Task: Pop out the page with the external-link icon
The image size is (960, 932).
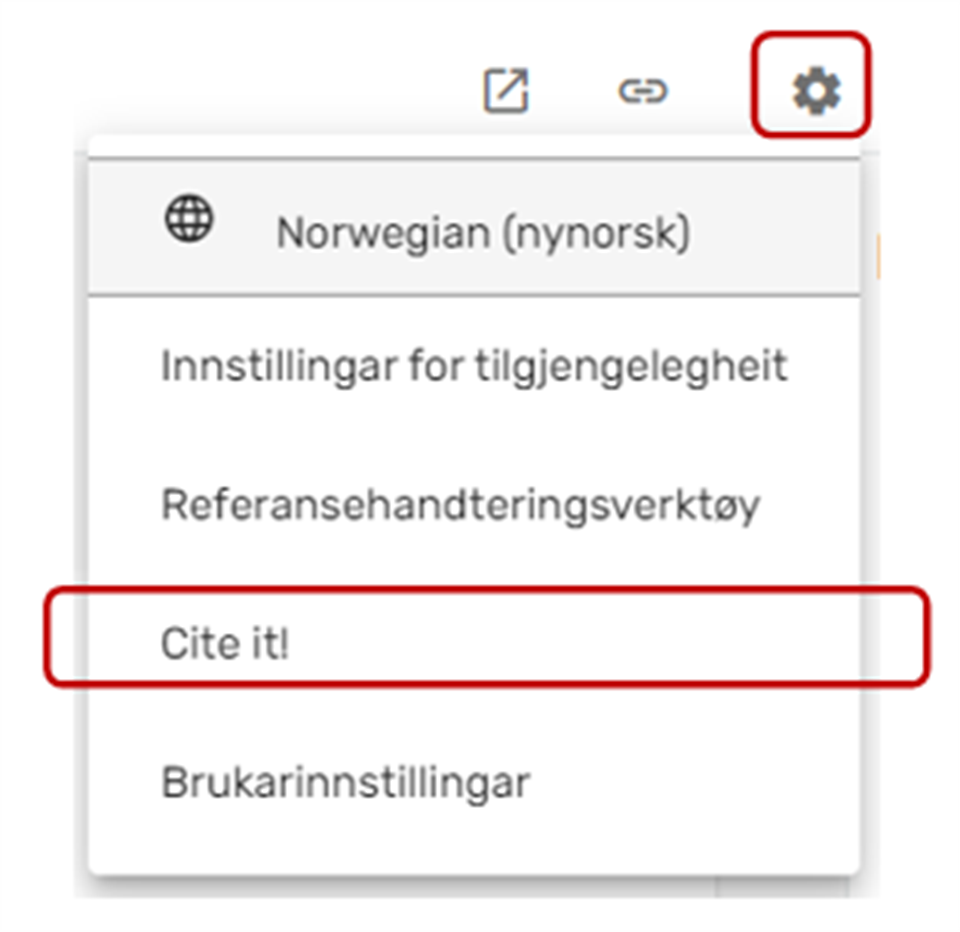Action: click(505, 92)
